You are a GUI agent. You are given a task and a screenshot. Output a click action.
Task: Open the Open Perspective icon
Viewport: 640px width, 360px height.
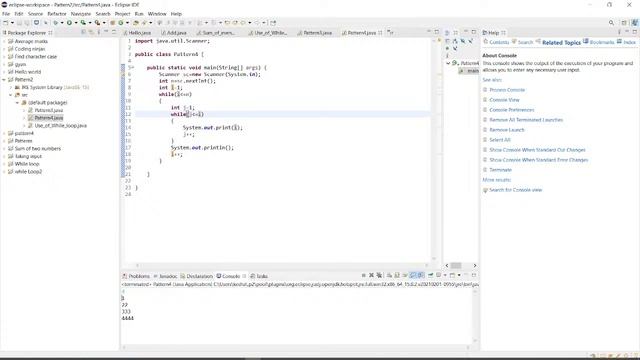[624, 23]
